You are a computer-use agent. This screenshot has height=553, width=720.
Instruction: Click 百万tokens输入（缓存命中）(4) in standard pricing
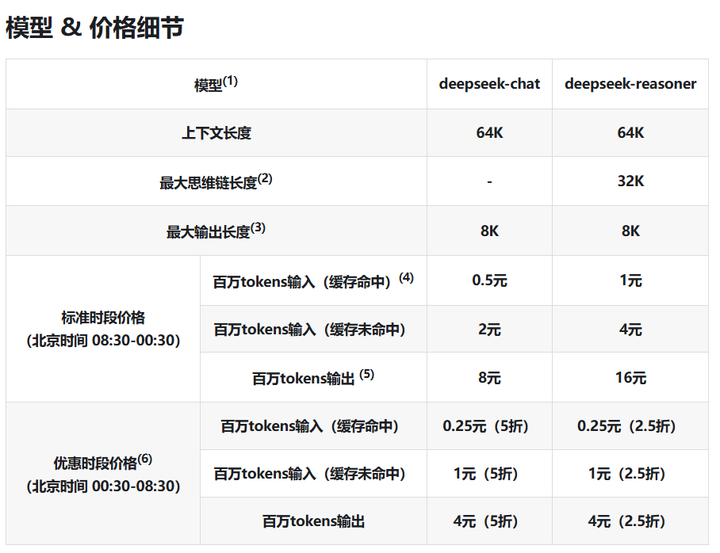click(x=314, y=281)
